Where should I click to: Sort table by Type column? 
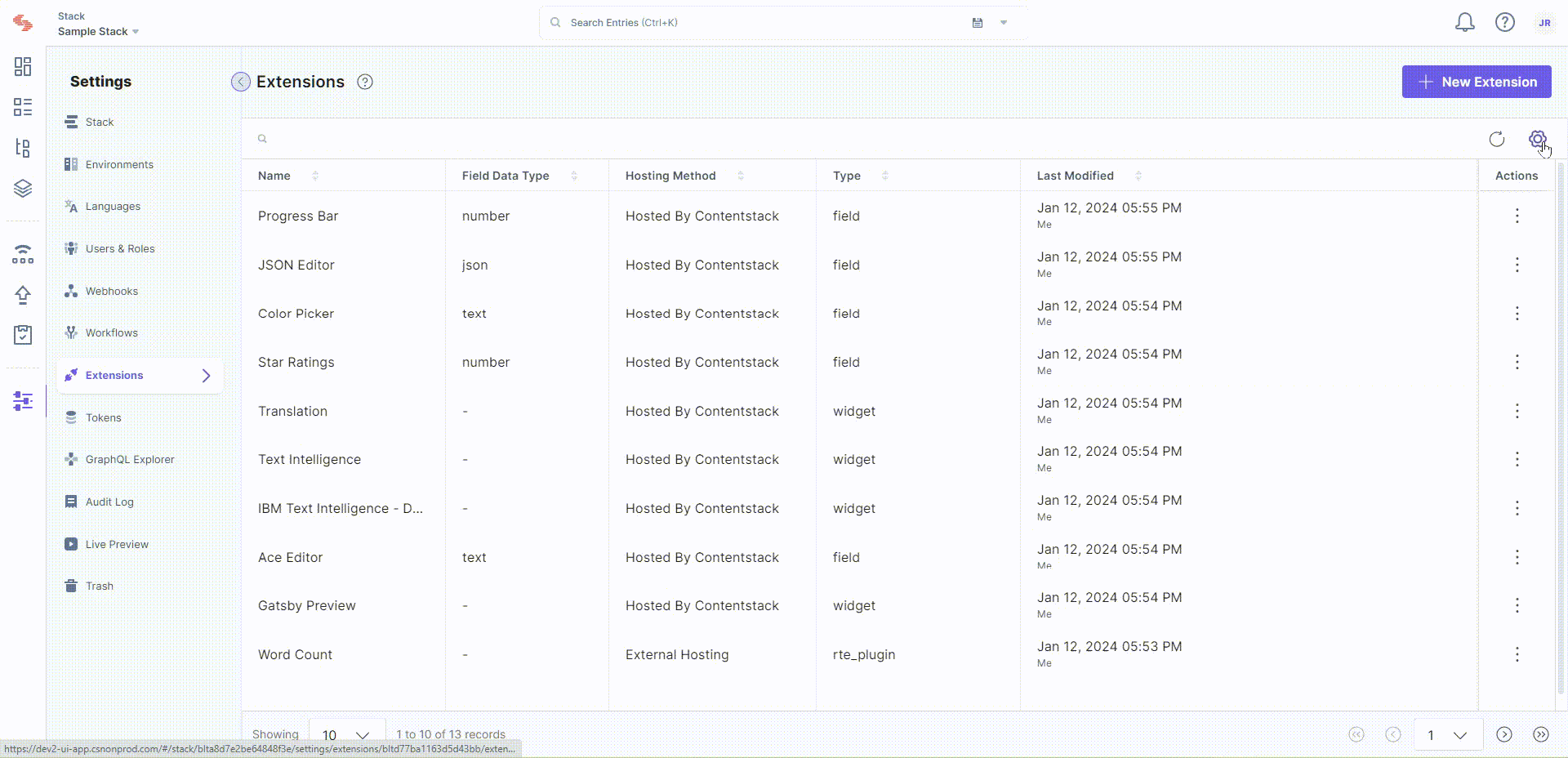pyautogui.click(x=885, y=176)
